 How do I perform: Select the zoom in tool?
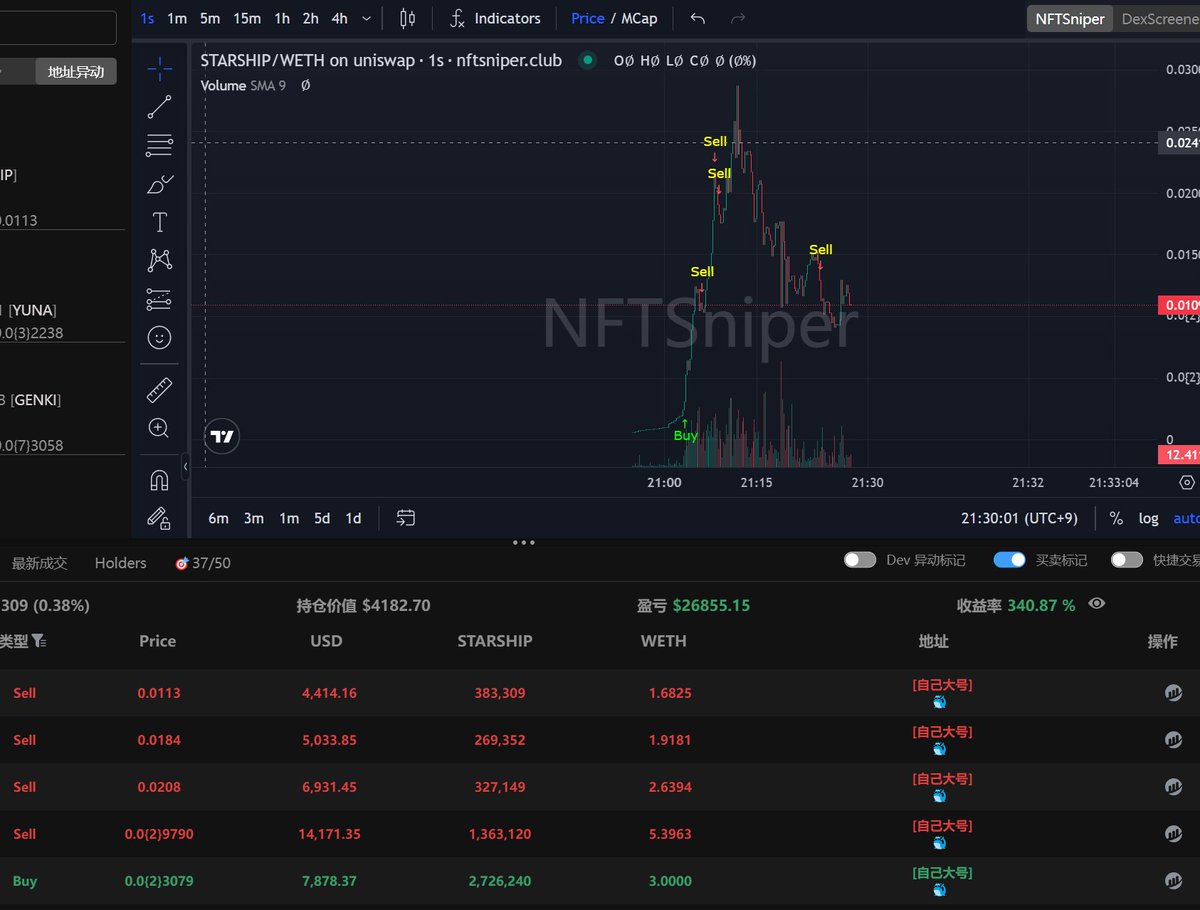159,428
